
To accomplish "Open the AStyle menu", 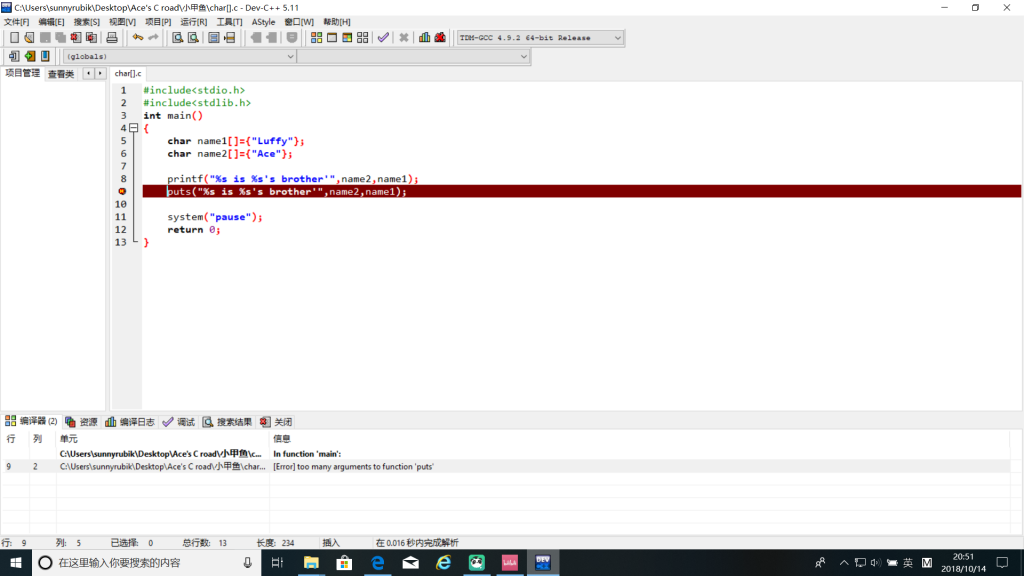I will click(x=263, y=22).
